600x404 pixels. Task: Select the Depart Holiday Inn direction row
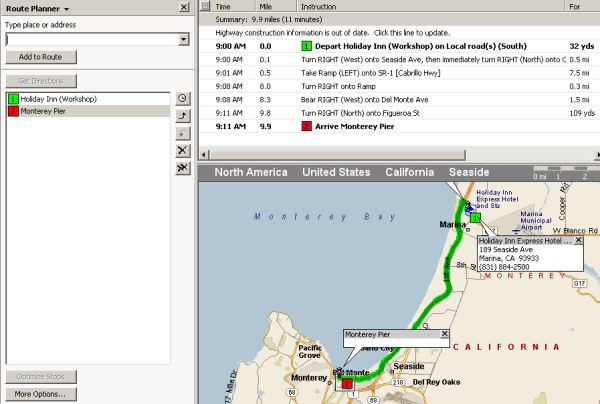tap(399, 46)
